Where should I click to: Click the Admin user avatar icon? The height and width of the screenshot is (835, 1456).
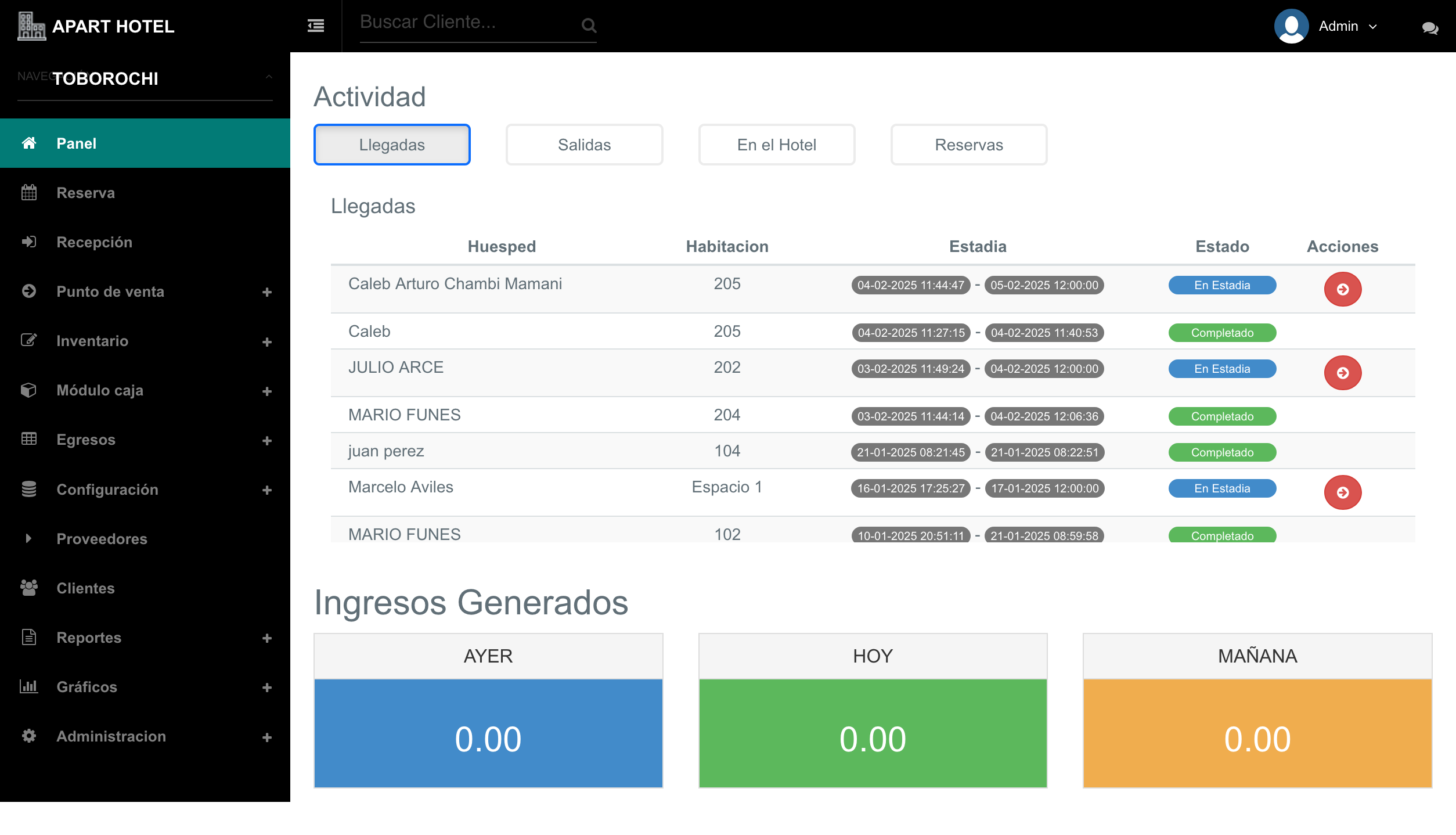click(1291, 26)
